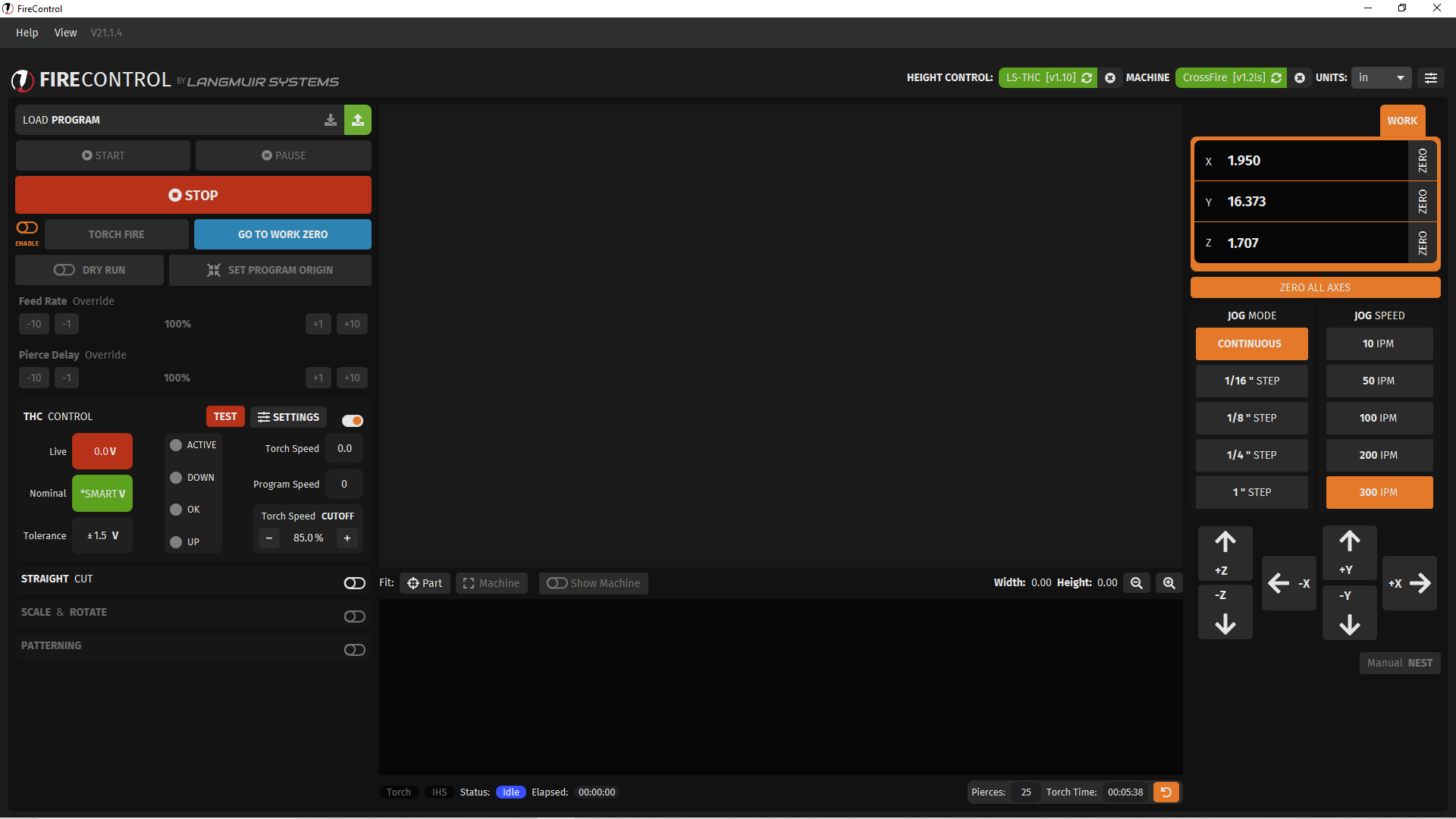Jog the torch in +X direction
This screenshot has height=819, width=1456.
[1410, 583]
